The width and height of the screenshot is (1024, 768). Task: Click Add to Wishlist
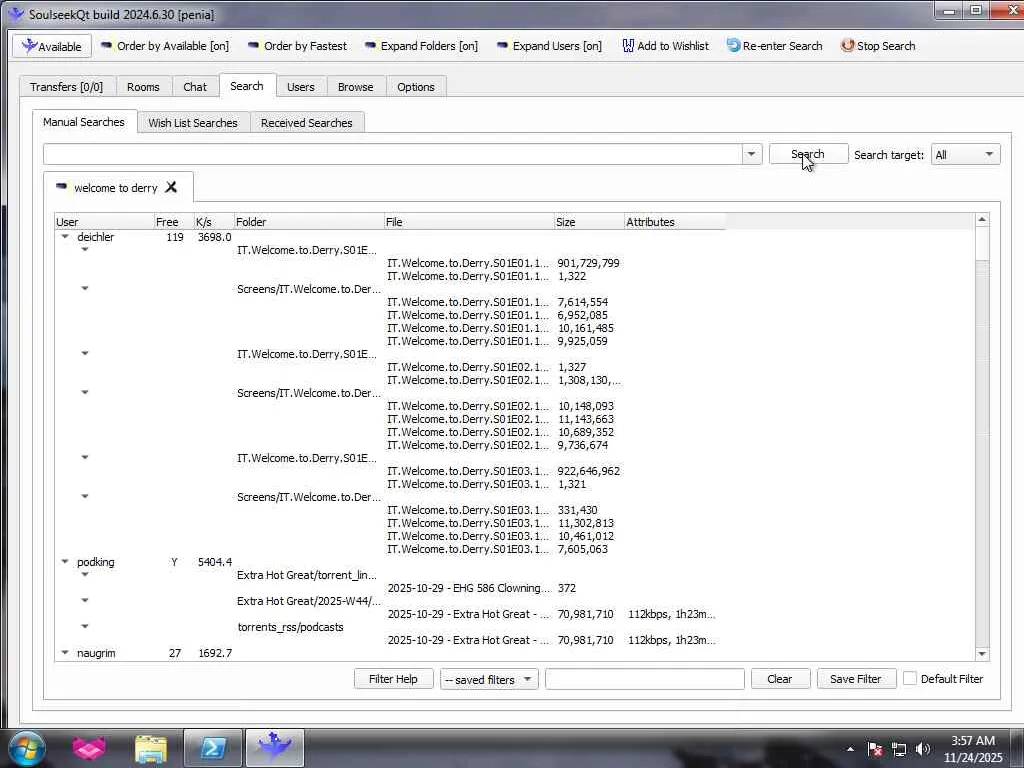[665, 46]
